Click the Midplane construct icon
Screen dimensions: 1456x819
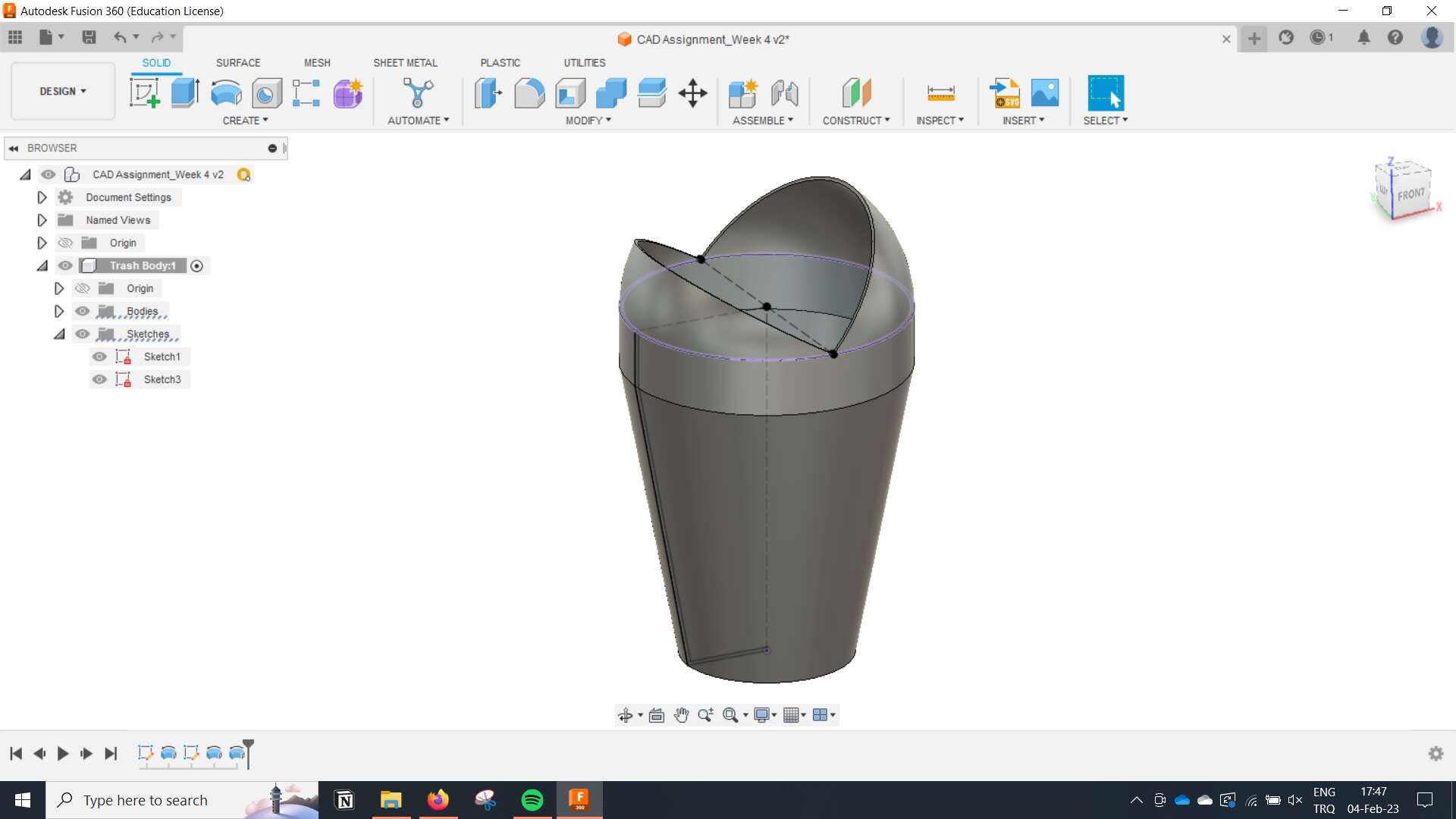click(856, 93)
